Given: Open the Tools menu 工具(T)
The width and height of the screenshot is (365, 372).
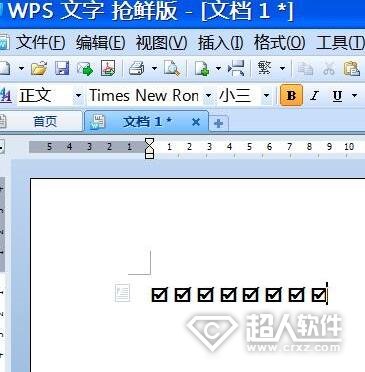Looking at the screenshot, I should pyautogui.click(x=340, y=43).
